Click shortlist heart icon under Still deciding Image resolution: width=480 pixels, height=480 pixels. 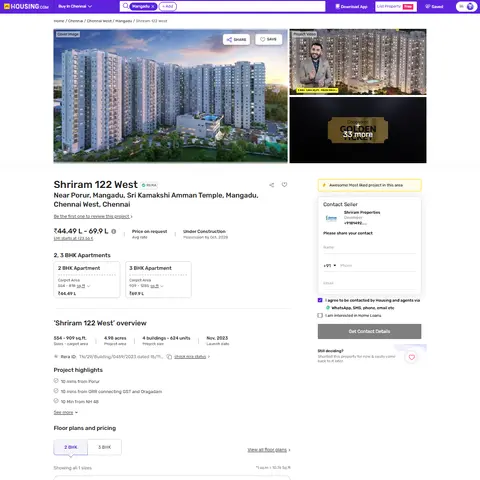click(412, 357)
